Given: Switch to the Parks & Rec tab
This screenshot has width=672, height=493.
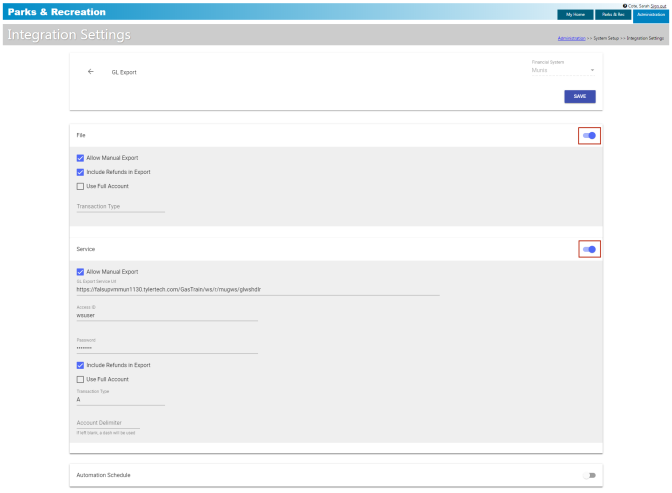Looking at the screenshot, I should pyautogui.click(x=613, y=14).
